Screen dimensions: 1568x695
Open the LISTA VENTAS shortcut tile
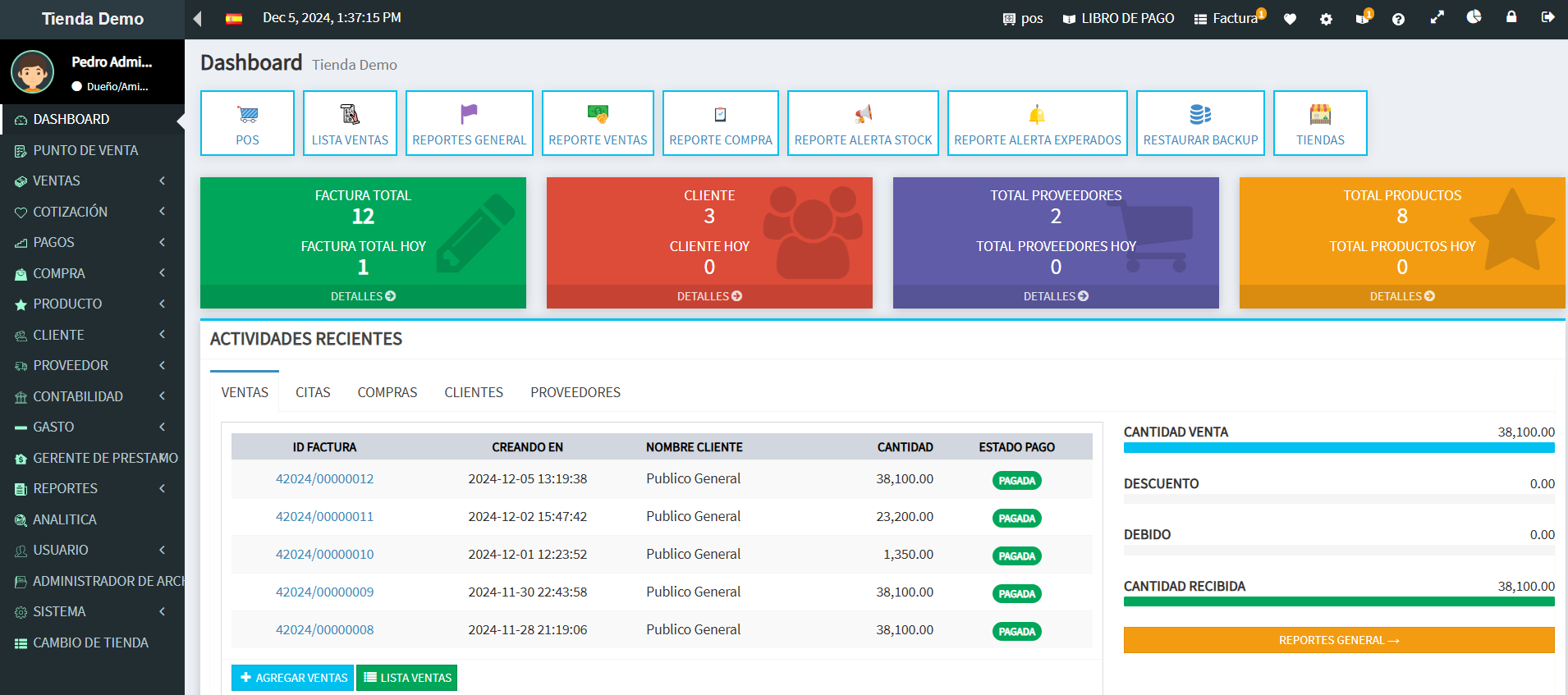coord(350,123)
